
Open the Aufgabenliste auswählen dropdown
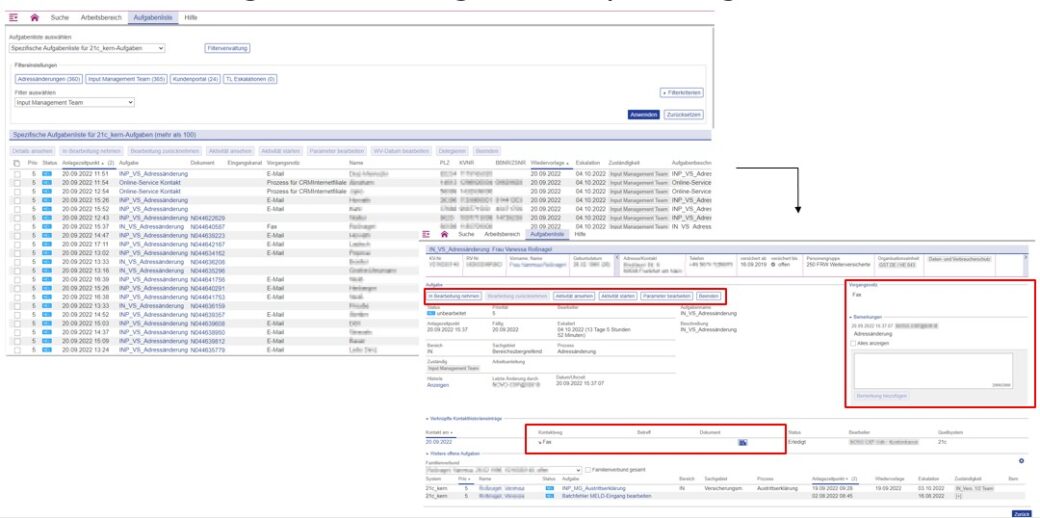(87, 48)
